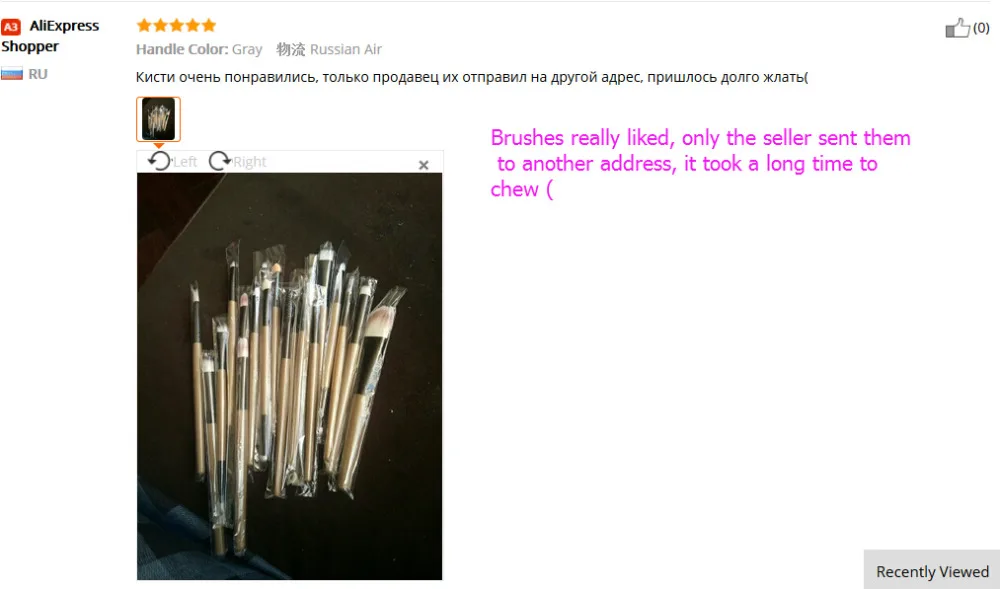
Task: Click the rotate Right arrow icon
Action: [x=219, y=161]
